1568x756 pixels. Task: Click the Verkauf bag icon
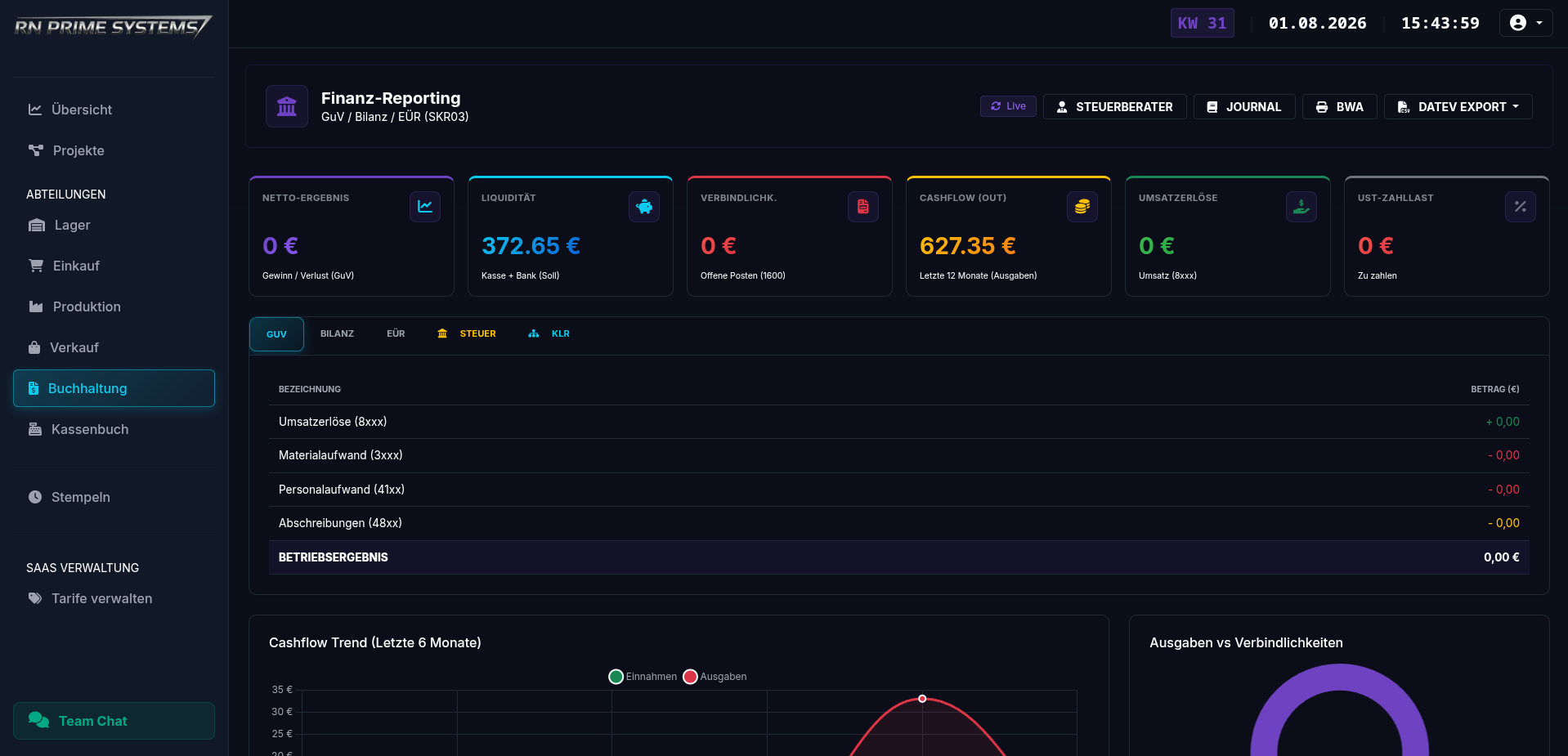[34, 347]
